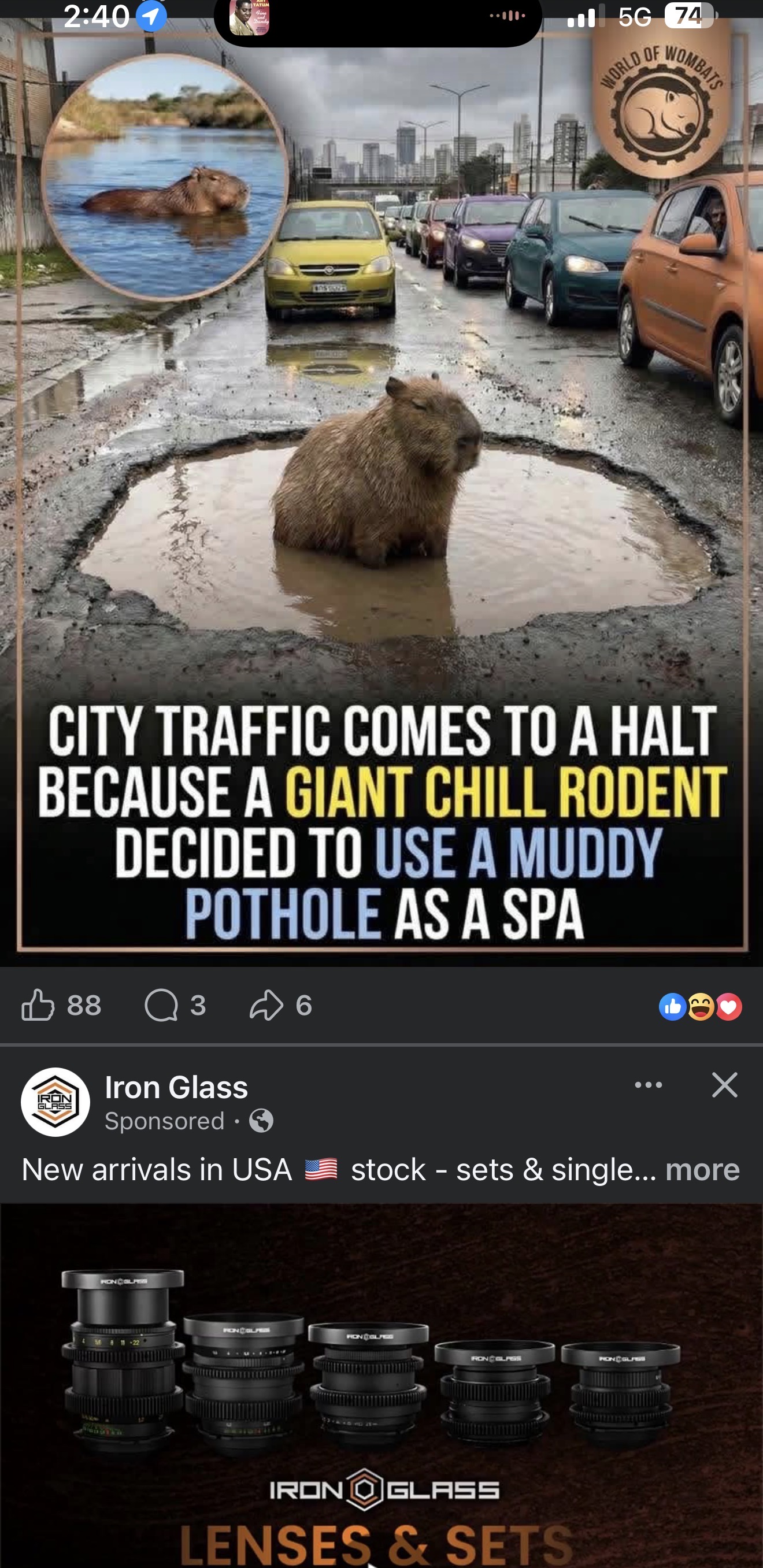This screenshot has width=763, height=1568.
Task: Tap the laughing reaction emoji
Action: point(700,1007)
